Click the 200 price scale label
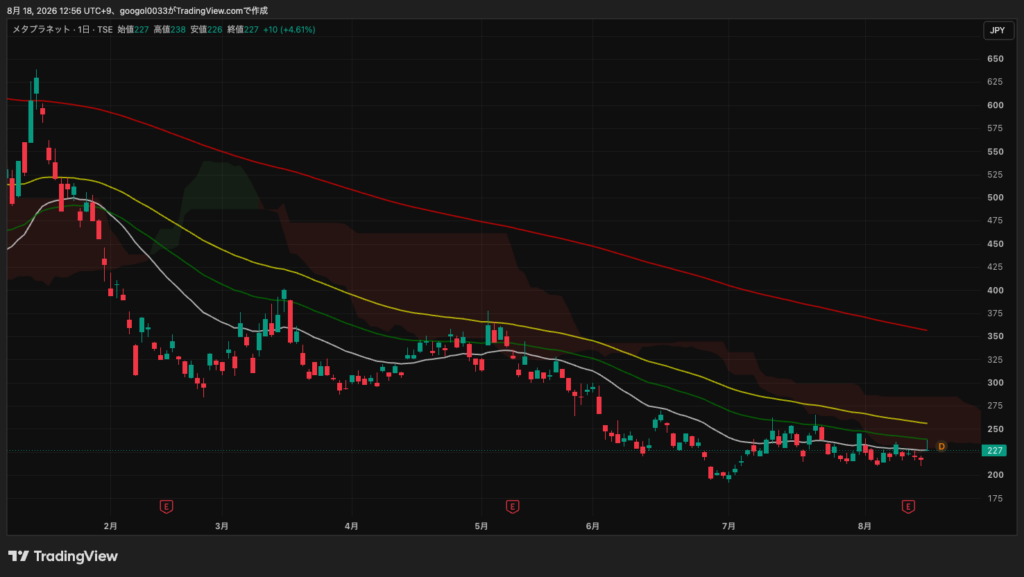Screen dimensions: 1024x577 tap(995, 475)
